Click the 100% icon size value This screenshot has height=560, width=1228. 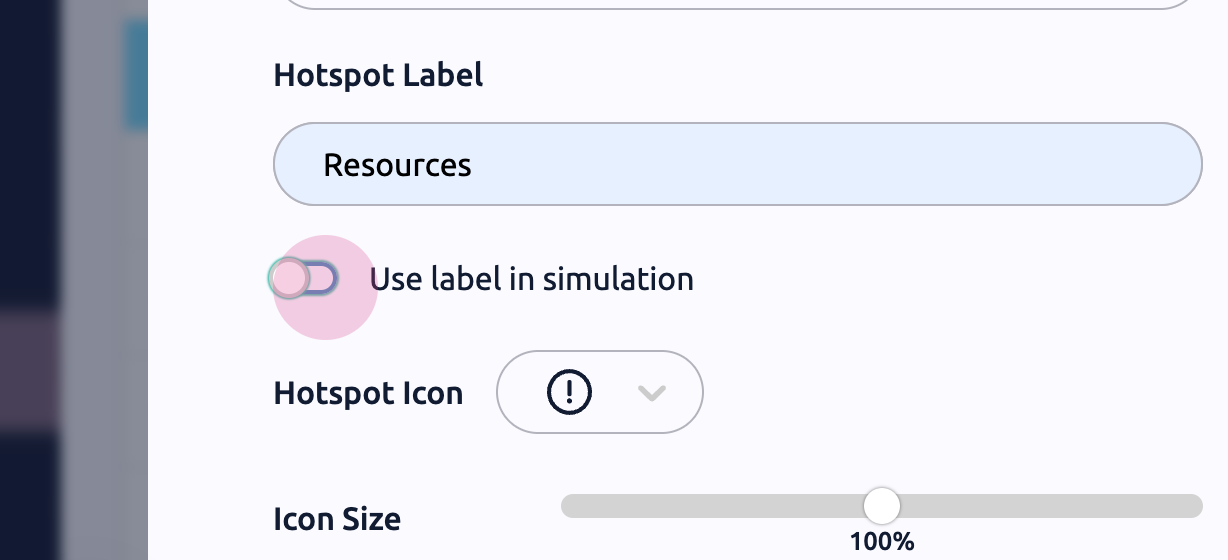pyautogui.click(x=881, y=542)
